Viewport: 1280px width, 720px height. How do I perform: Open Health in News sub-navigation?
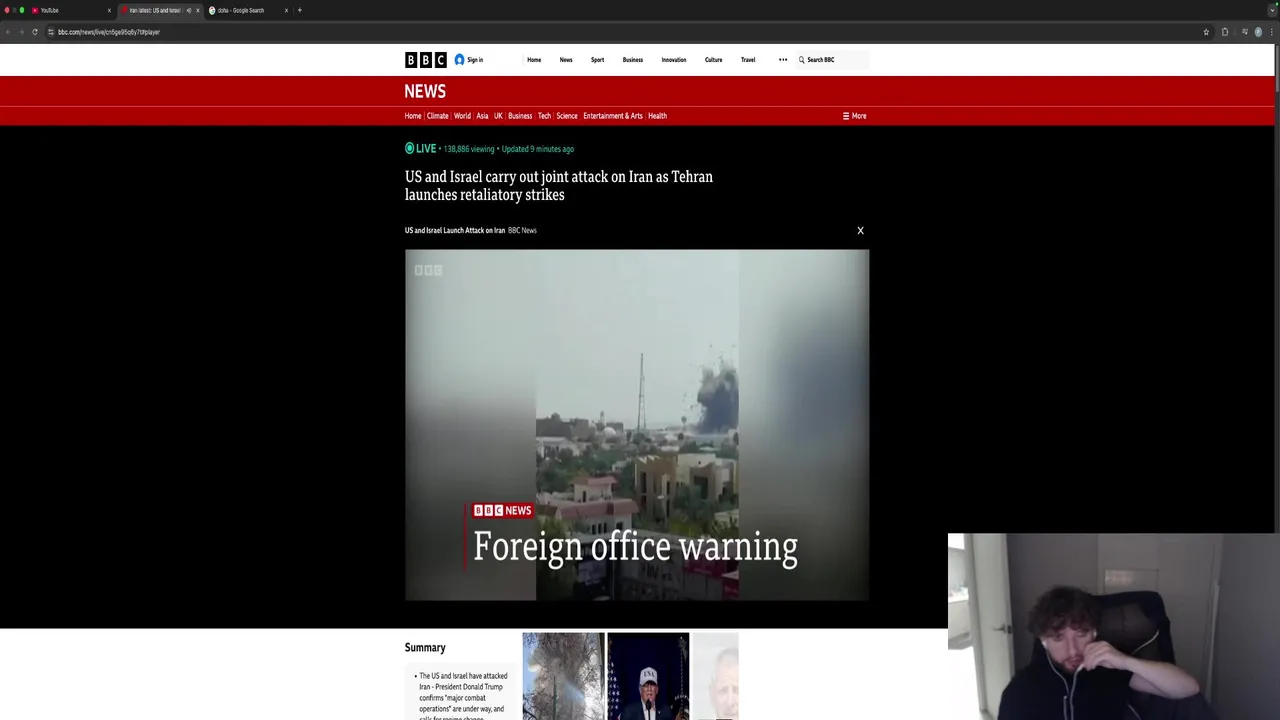[657, 116]
